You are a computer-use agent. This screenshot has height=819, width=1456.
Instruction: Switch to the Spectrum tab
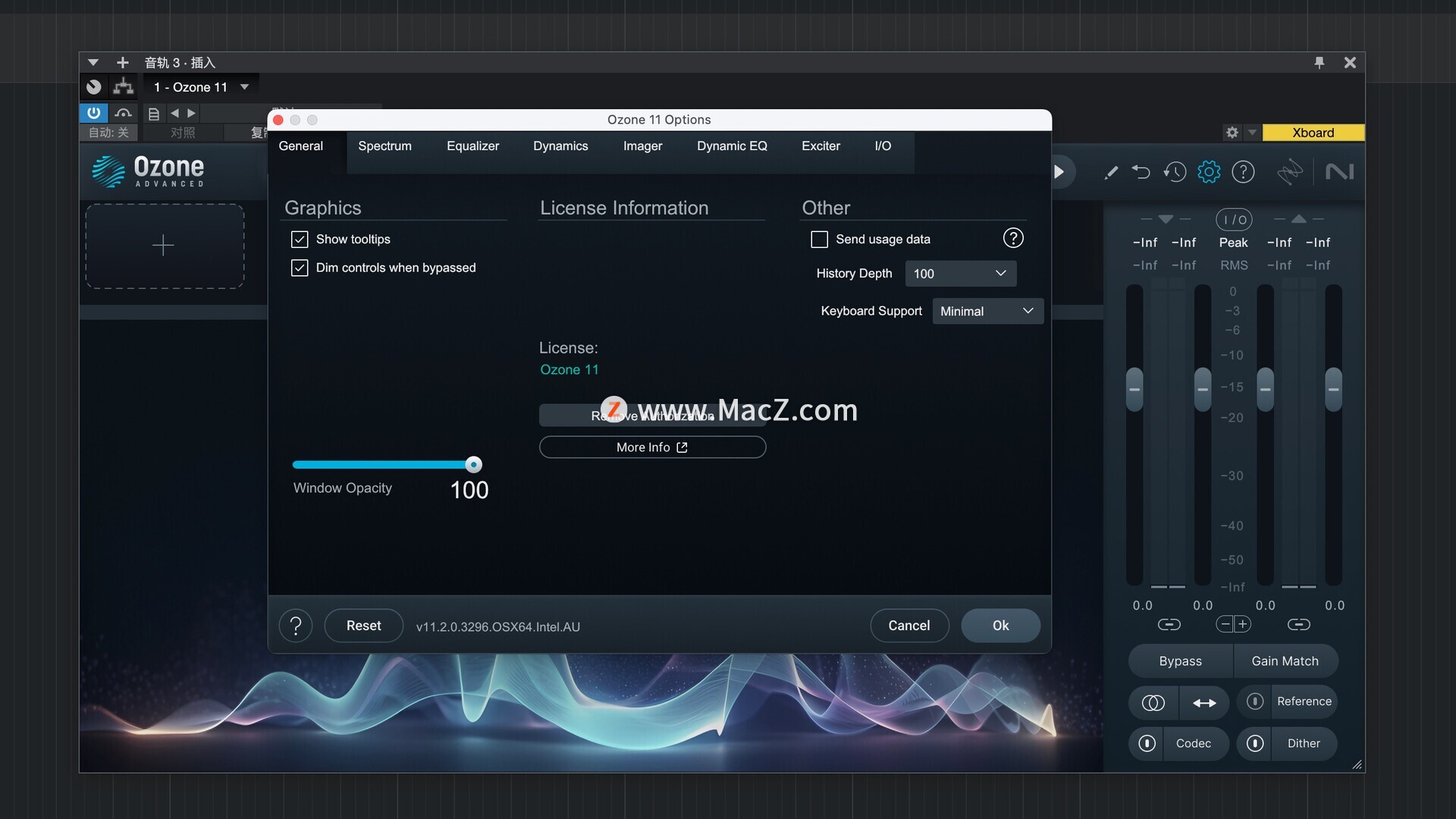[384, 146]
